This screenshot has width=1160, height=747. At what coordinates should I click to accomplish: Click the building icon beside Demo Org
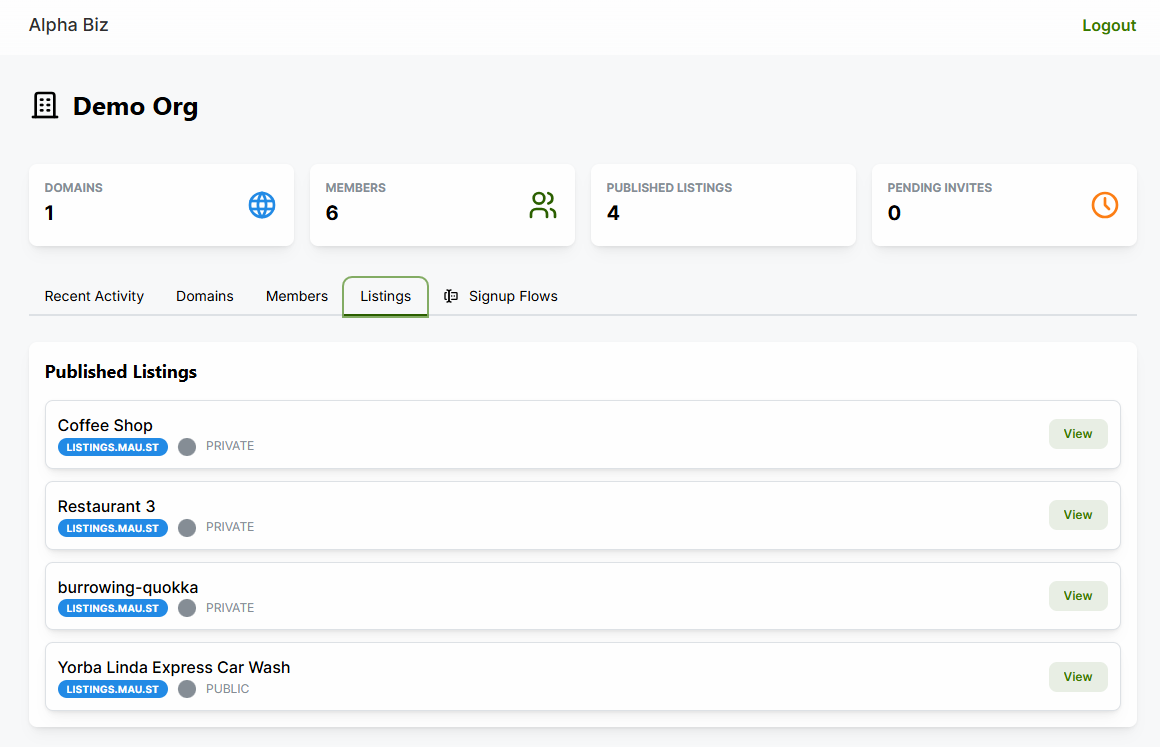pos(45,105)
